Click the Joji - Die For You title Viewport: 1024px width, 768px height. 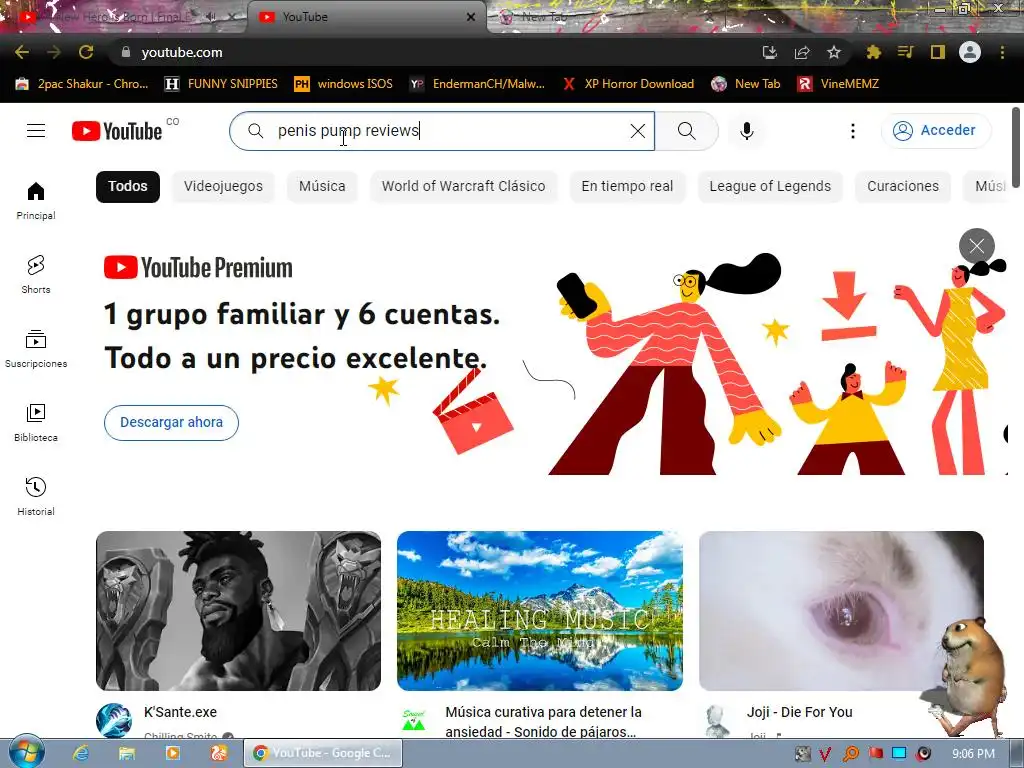pyautogui.click(x=800, y=712)
